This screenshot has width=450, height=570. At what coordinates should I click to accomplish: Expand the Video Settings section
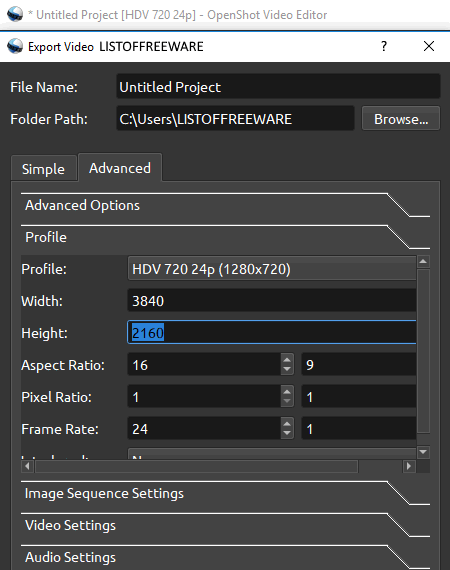point(225,525)
